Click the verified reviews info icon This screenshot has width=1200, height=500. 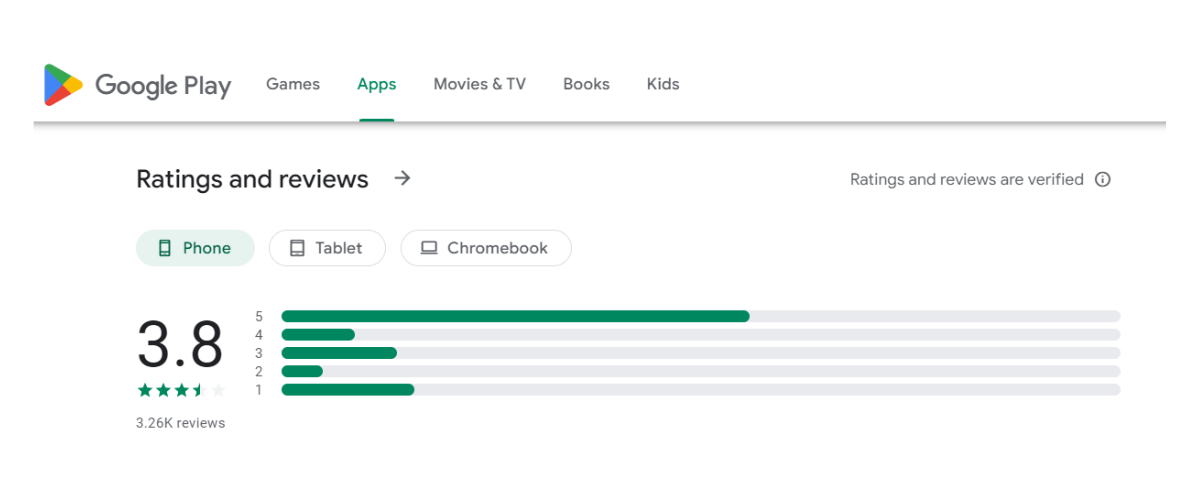(x=1103, y=180)
